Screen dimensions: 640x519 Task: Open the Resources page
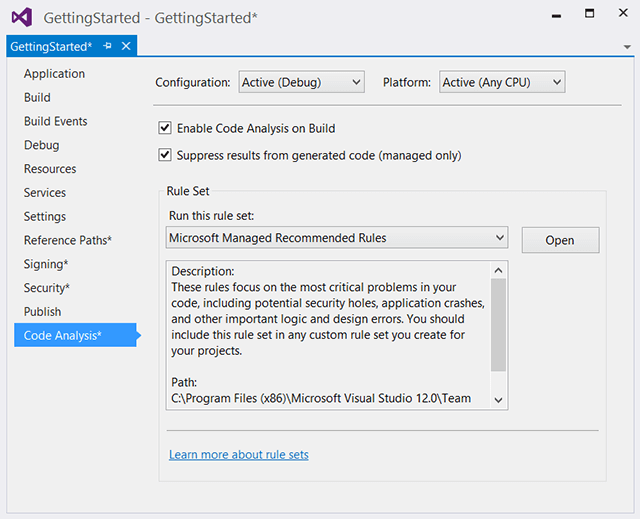click(50, 169)
